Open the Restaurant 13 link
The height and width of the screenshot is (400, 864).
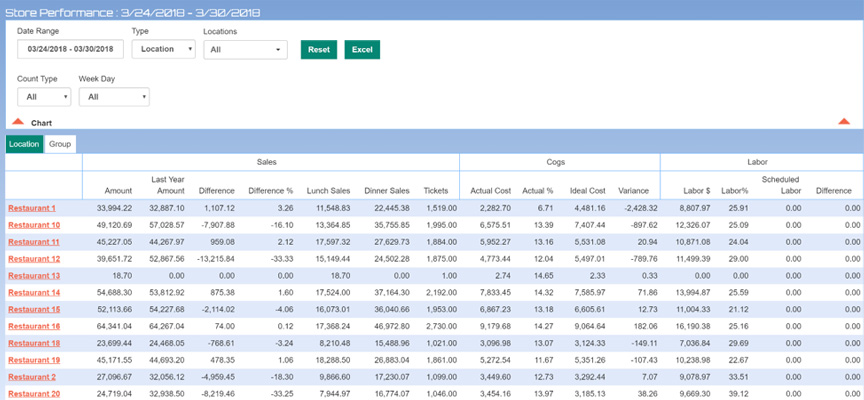tap(34, 276)
